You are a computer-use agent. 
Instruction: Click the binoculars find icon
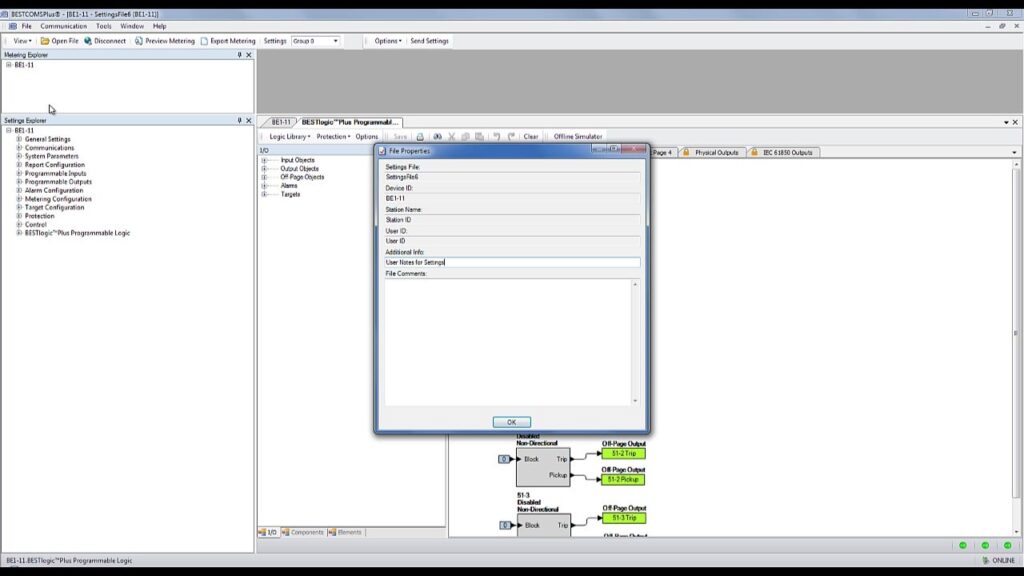pos(437,136)
